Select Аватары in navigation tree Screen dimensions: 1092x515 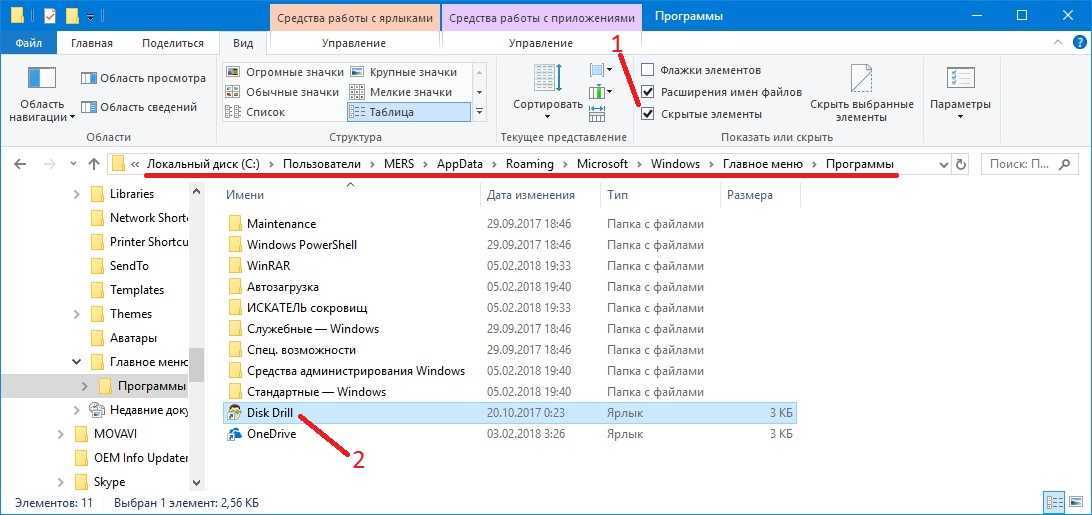click(x=133, y=337)
